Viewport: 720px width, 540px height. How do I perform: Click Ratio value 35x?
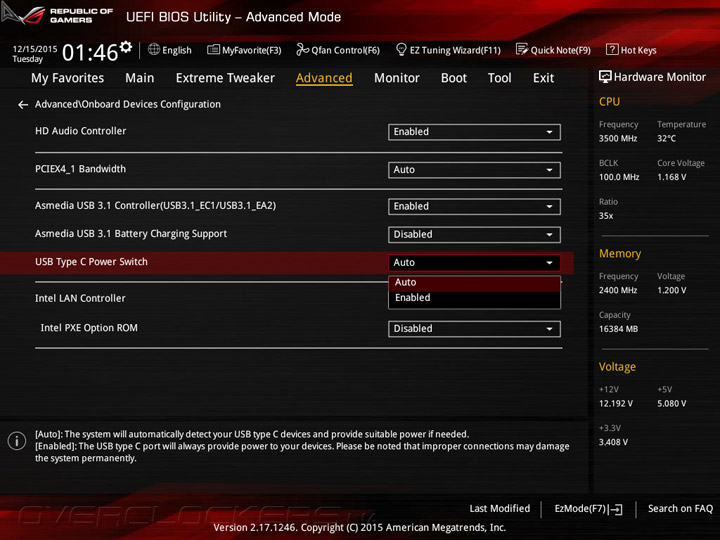point(606,216)
